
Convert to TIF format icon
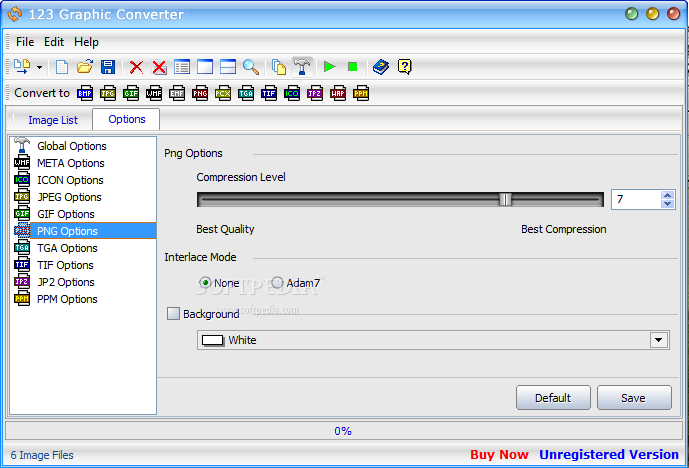(x=268, y=93)
